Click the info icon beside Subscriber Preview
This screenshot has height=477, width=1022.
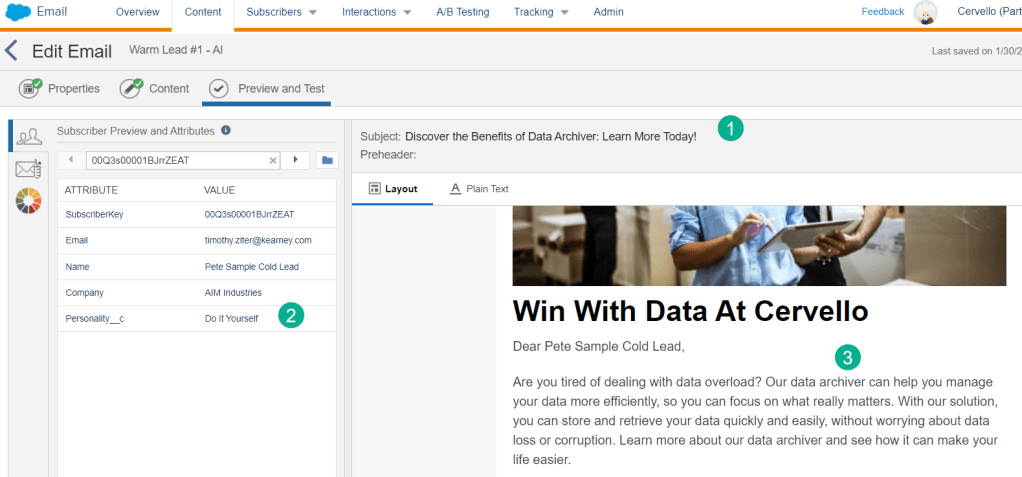click(226, 130)
